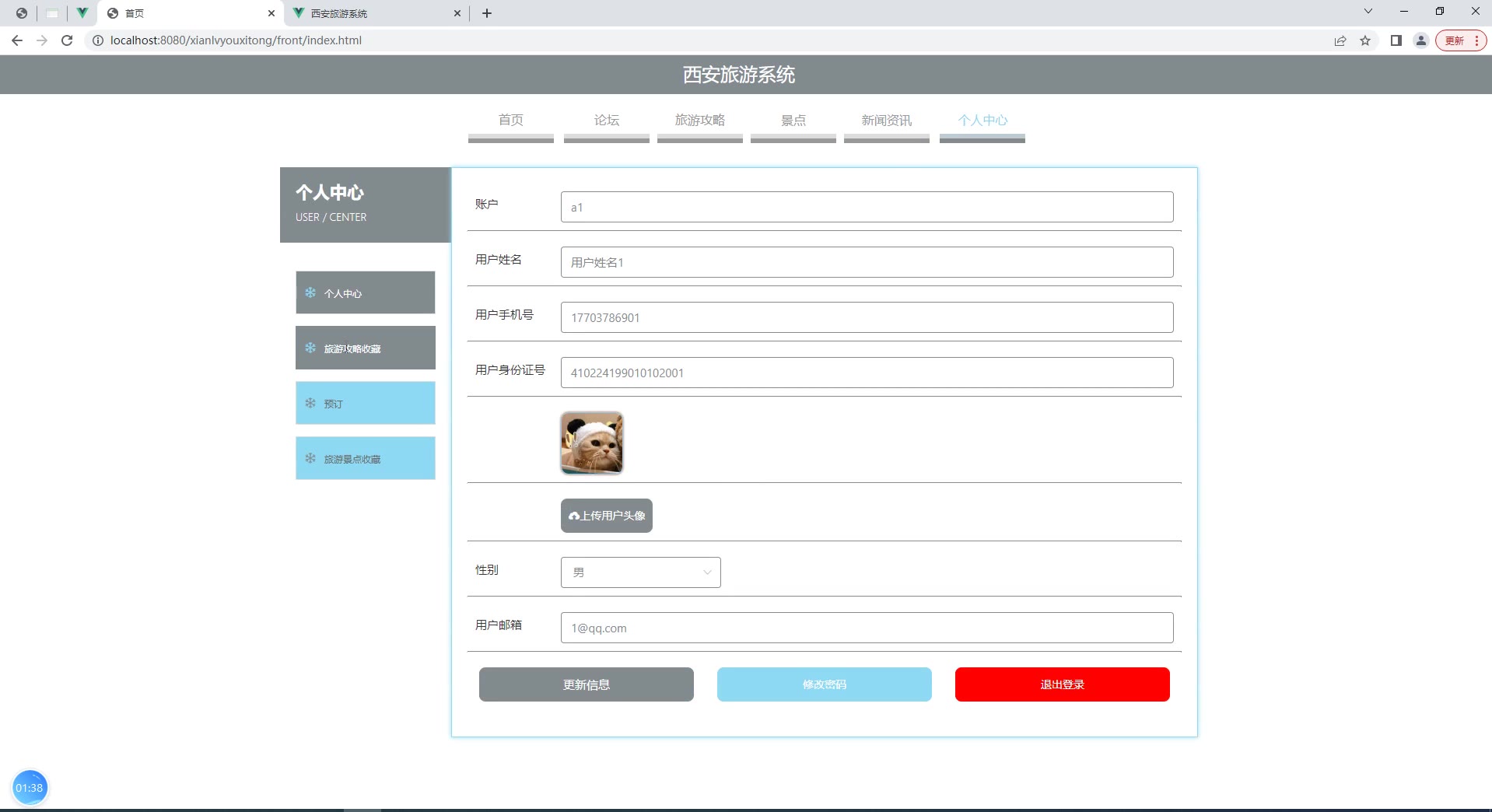
Task: Close the 西安旅游系统 browser tab
Action: (457, 13)
